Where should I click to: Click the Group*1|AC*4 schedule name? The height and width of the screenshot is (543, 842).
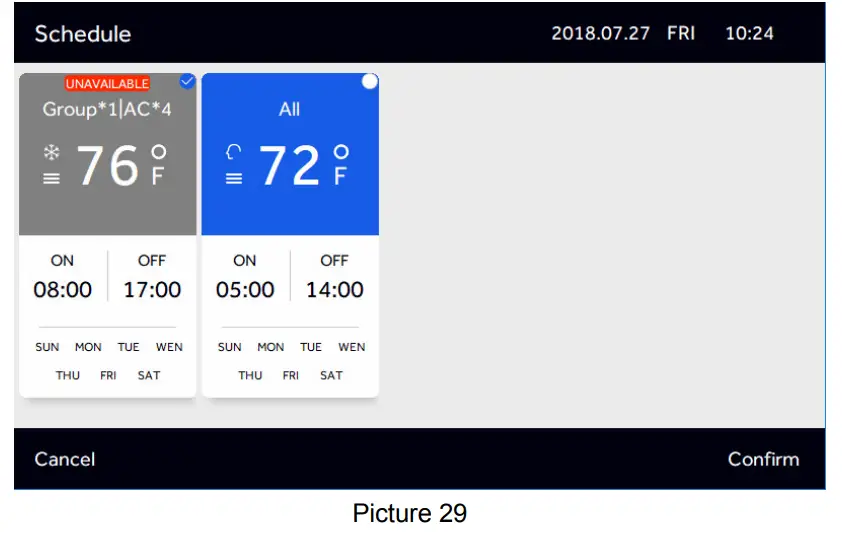pos(107,109)
